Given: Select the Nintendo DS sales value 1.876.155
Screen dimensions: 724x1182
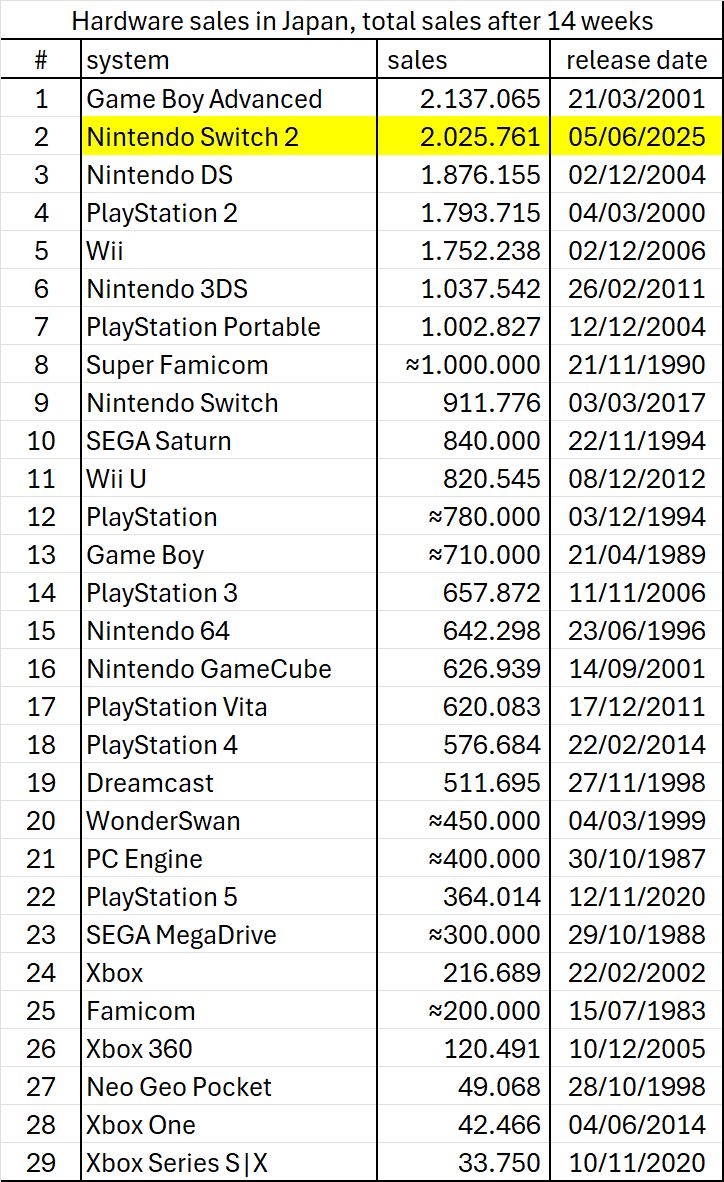Looking at the screenshot, I should (x=463, y=175).
